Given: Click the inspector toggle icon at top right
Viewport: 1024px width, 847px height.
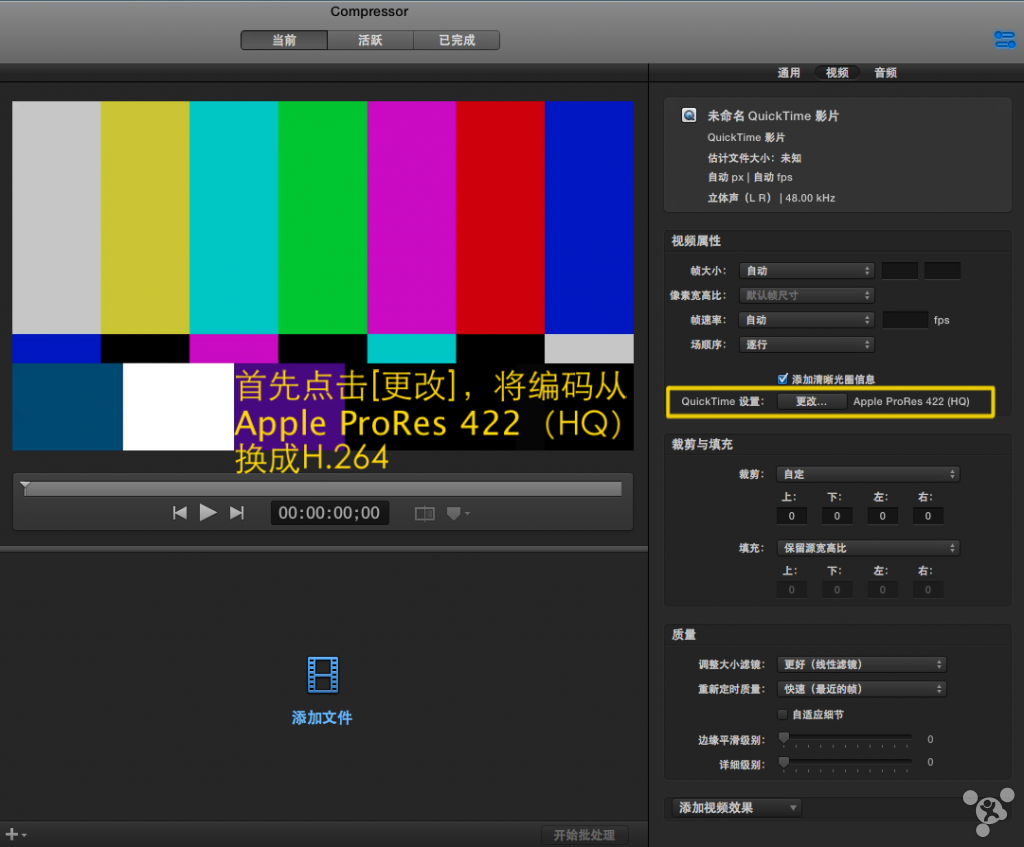Looking at the screenshot, I should click(x=1004, y=39).
